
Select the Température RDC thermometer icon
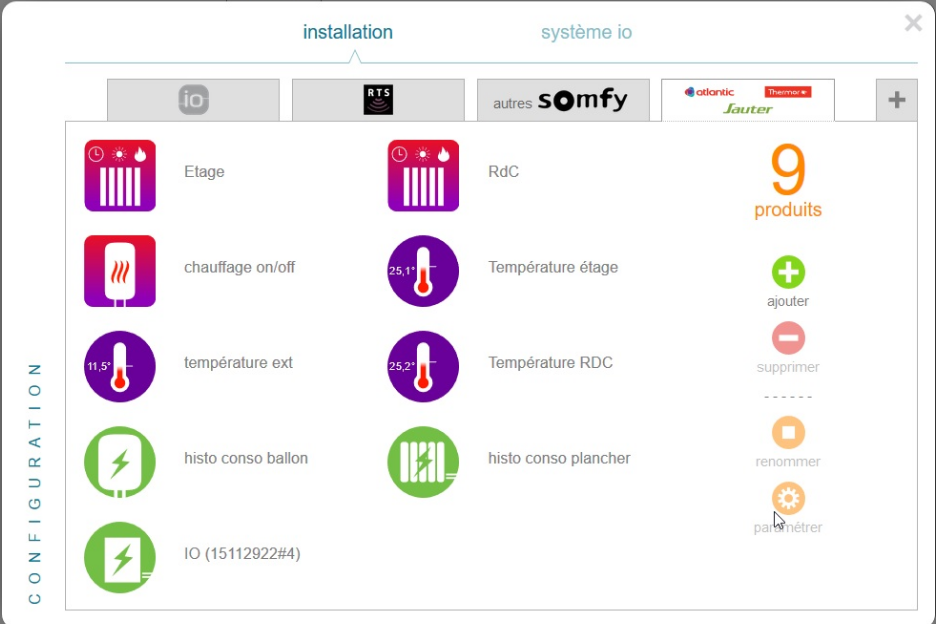click(423, 366)
